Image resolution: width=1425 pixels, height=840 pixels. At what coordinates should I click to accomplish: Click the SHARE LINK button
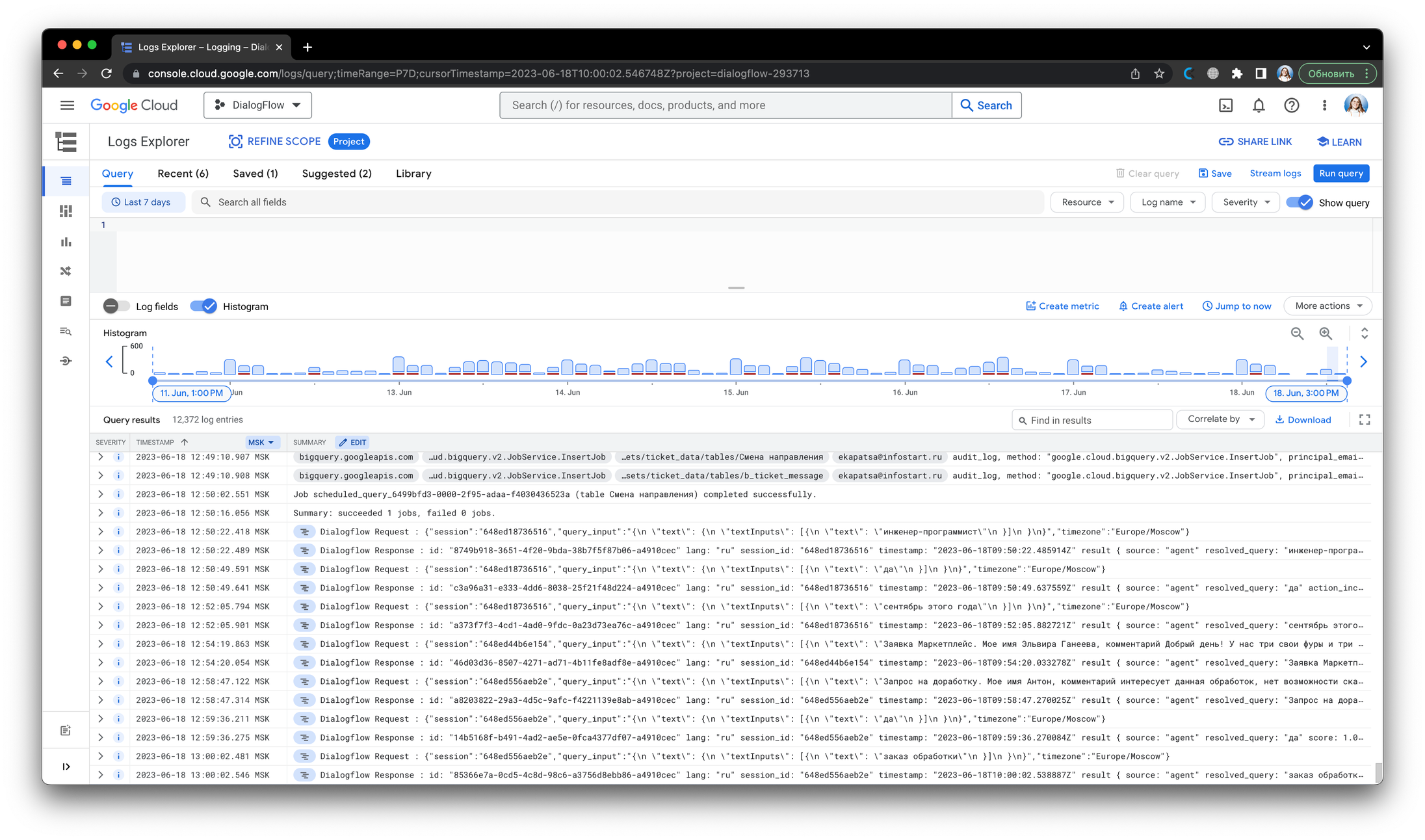coord(1255,142)
